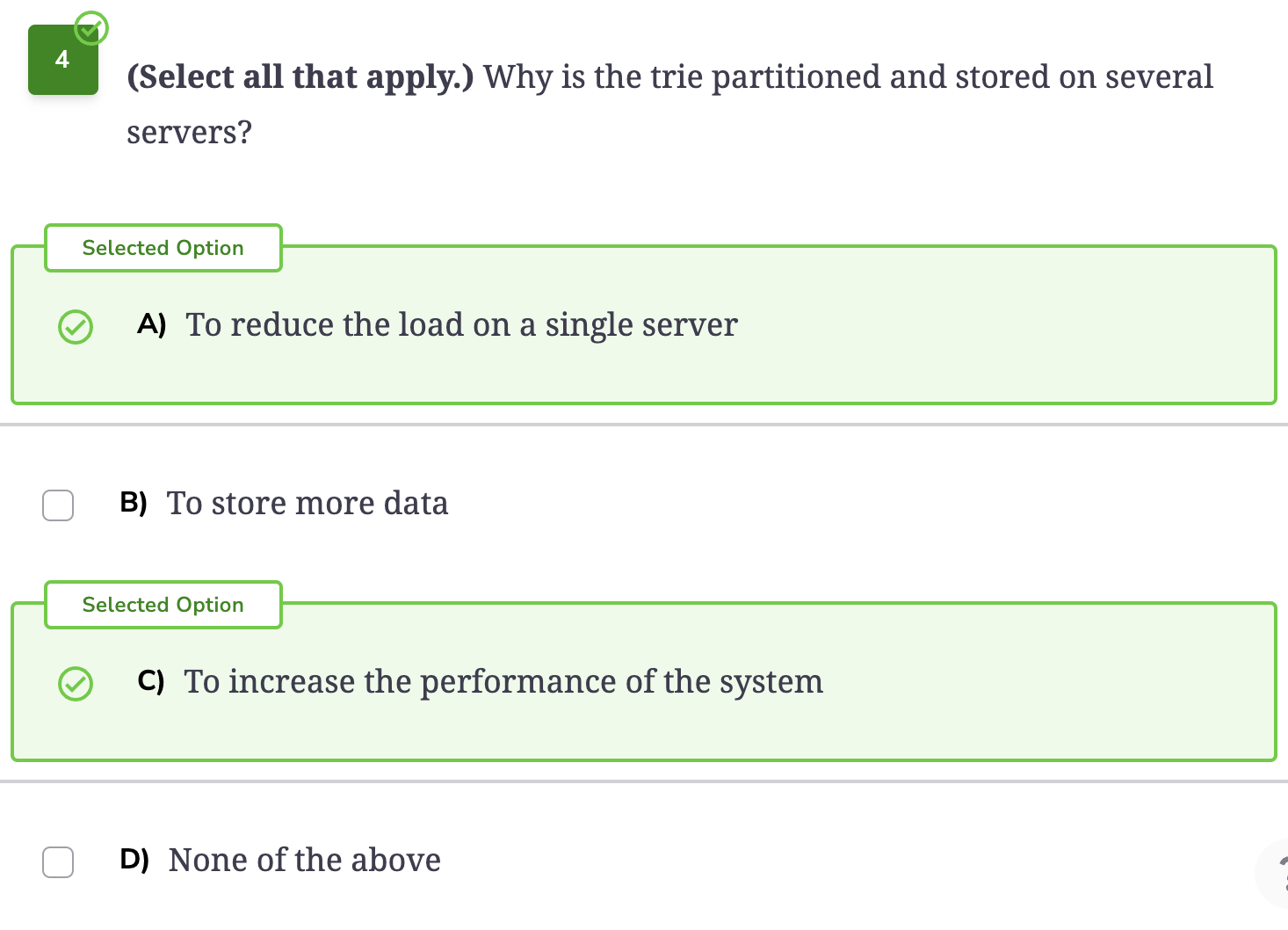Click the word "servers?" in the question

tap(189, 133)
